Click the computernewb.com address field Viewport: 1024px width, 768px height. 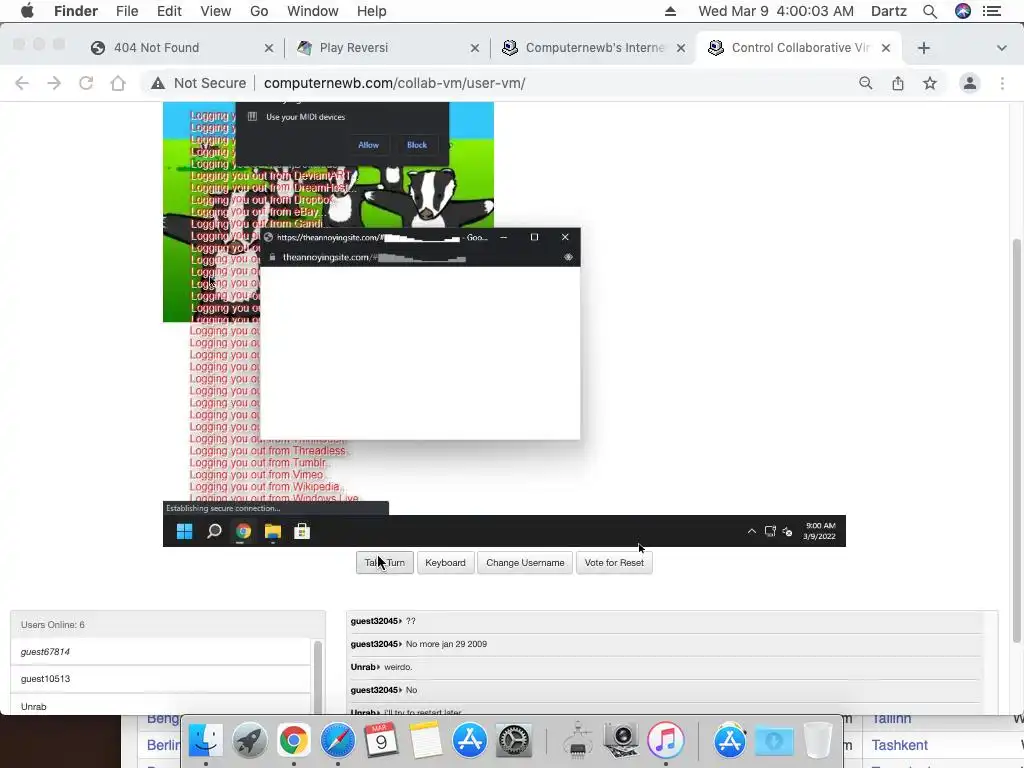point(394,83)
